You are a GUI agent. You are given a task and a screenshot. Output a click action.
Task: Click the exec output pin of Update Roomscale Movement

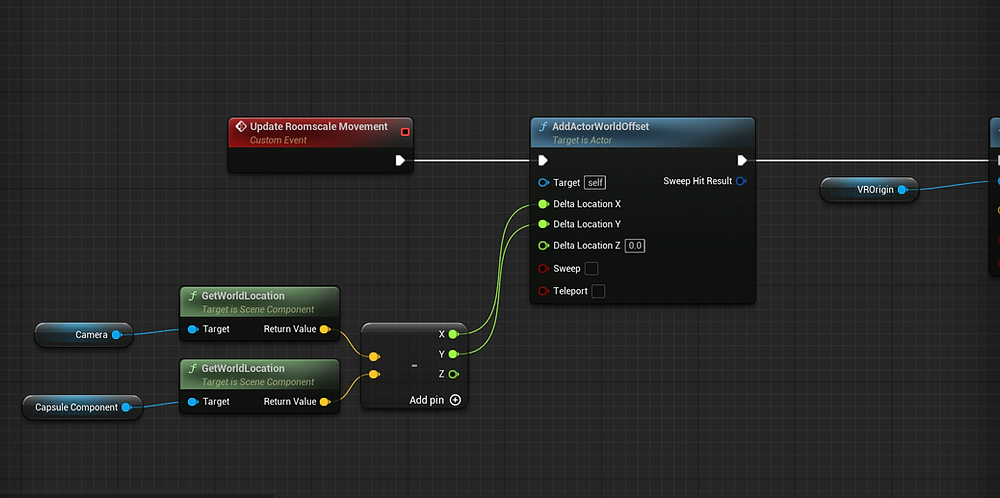400,160
